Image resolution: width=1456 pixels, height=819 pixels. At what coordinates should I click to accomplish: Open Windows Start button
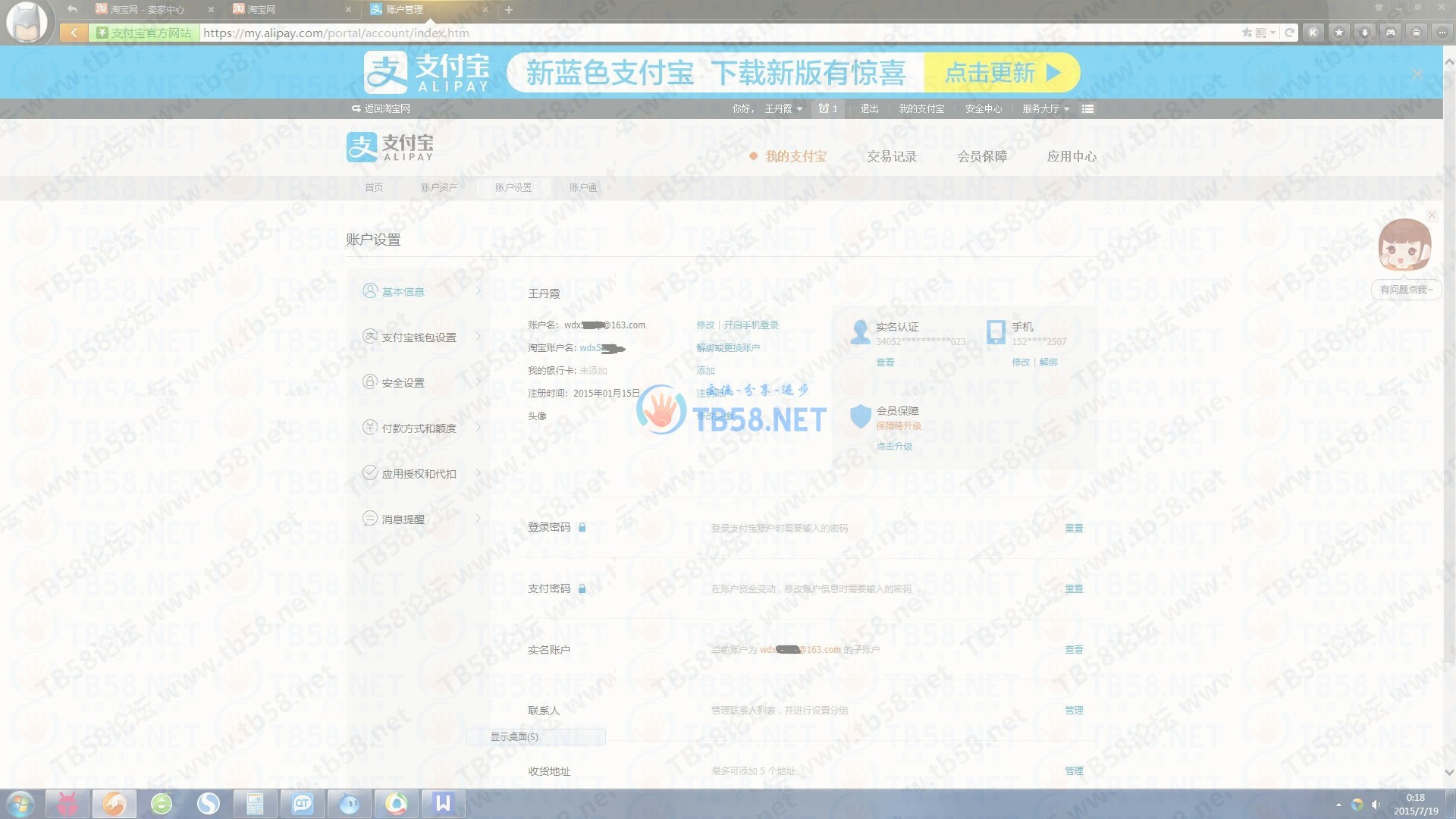[x=20, y=804]
